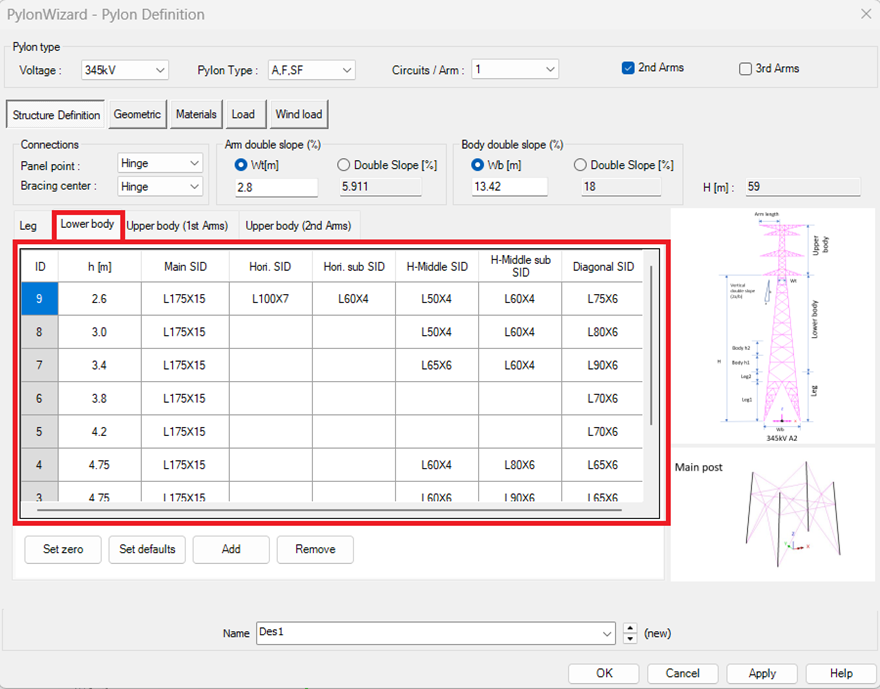Select Body Double Slope [%] radio button
Screen dimensions: 880x689
coord(581,165)
